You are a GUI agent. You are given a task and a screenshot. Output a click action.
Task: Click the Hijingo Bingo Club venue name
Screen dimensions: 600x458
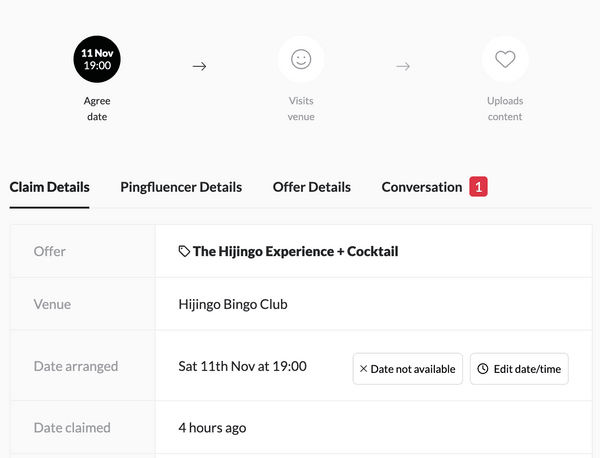[232, 304]
